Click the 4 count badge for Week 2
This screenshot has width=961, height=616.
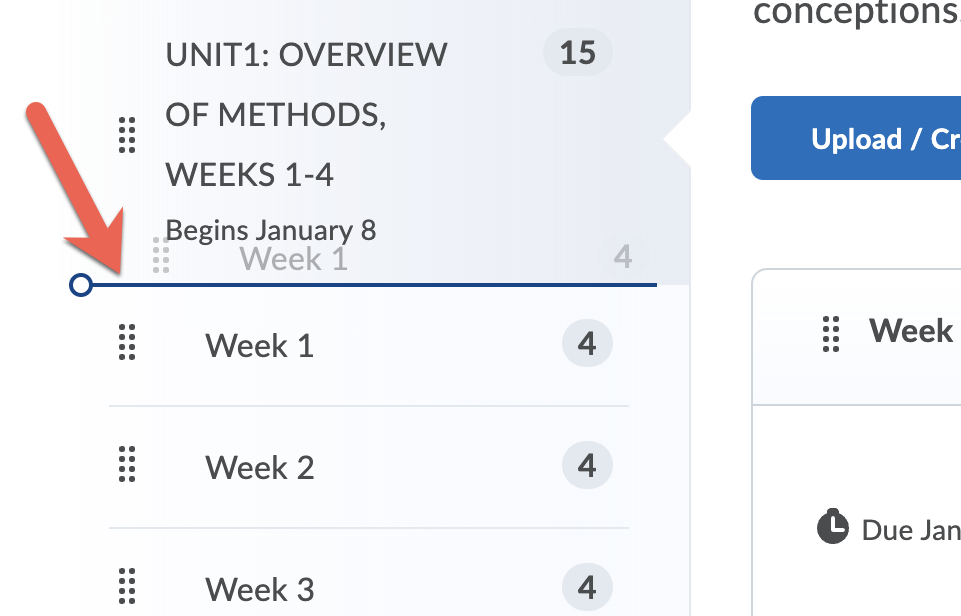pos(587,466)
